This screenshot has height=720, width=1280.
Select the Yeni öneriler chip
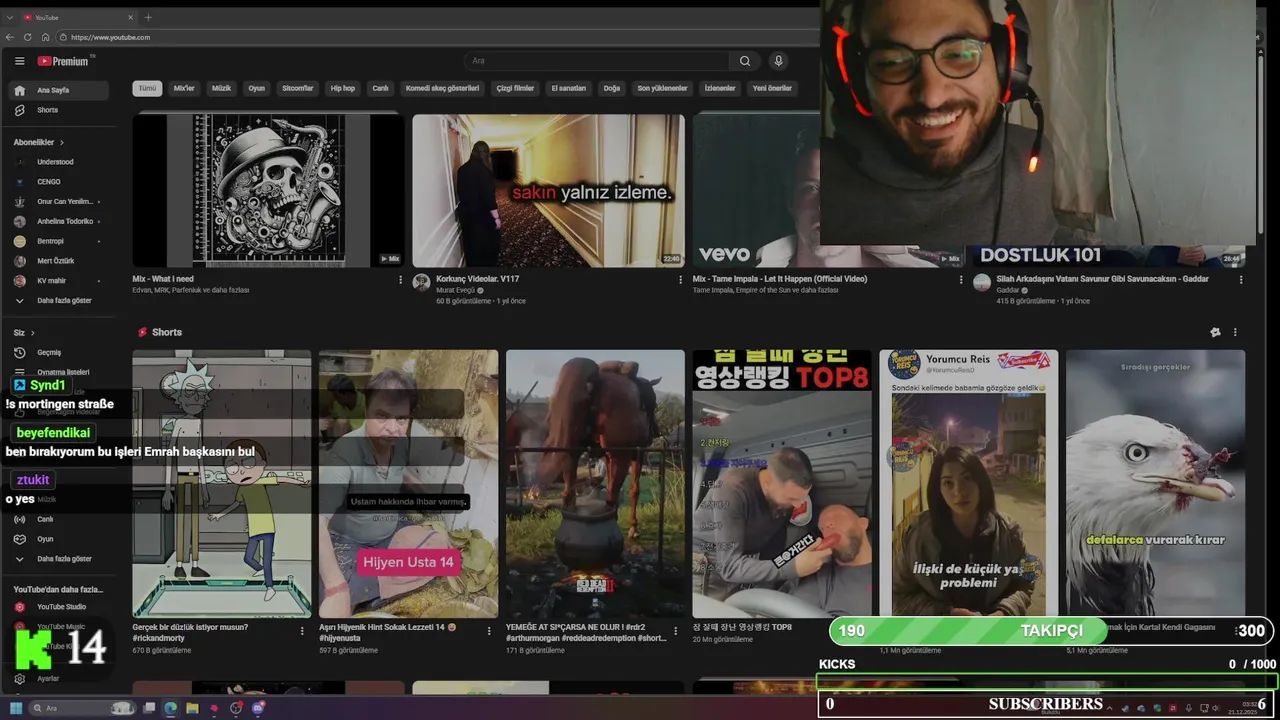(x=772, y=88)
